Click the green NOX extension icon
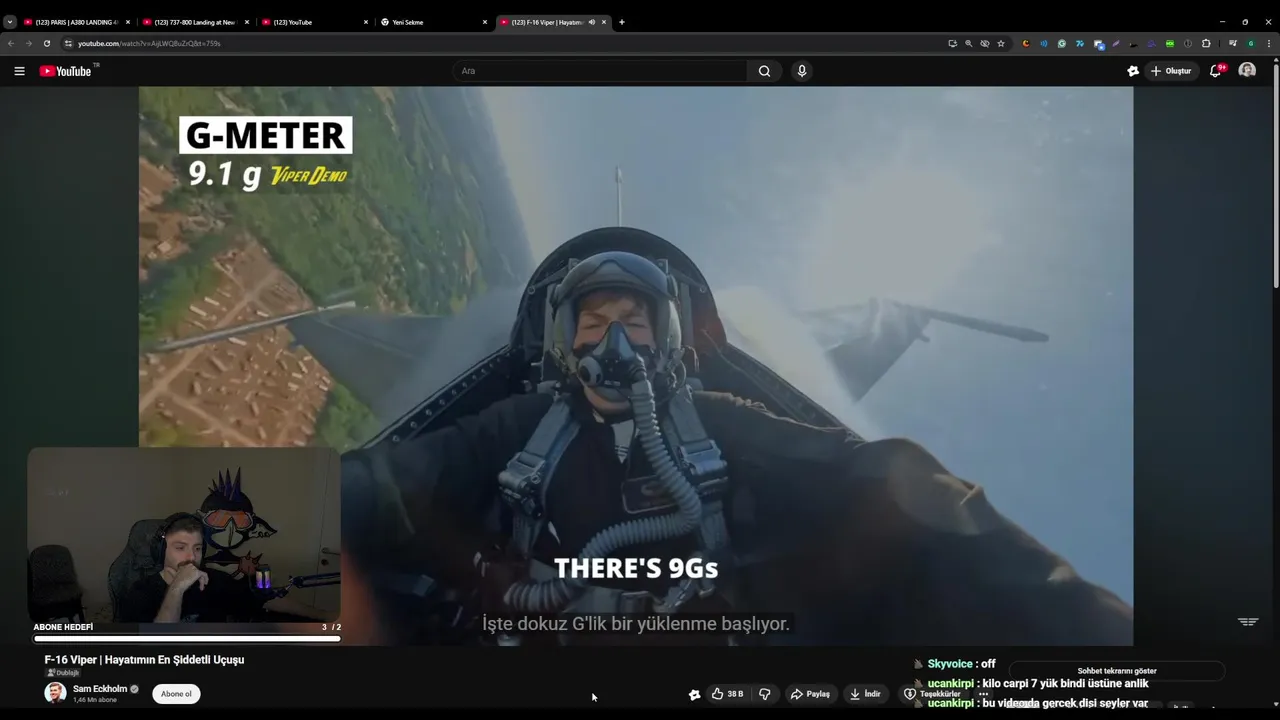Image resolution: width=1280 pixels, height=720 pixels. [x=1170, y=44]
